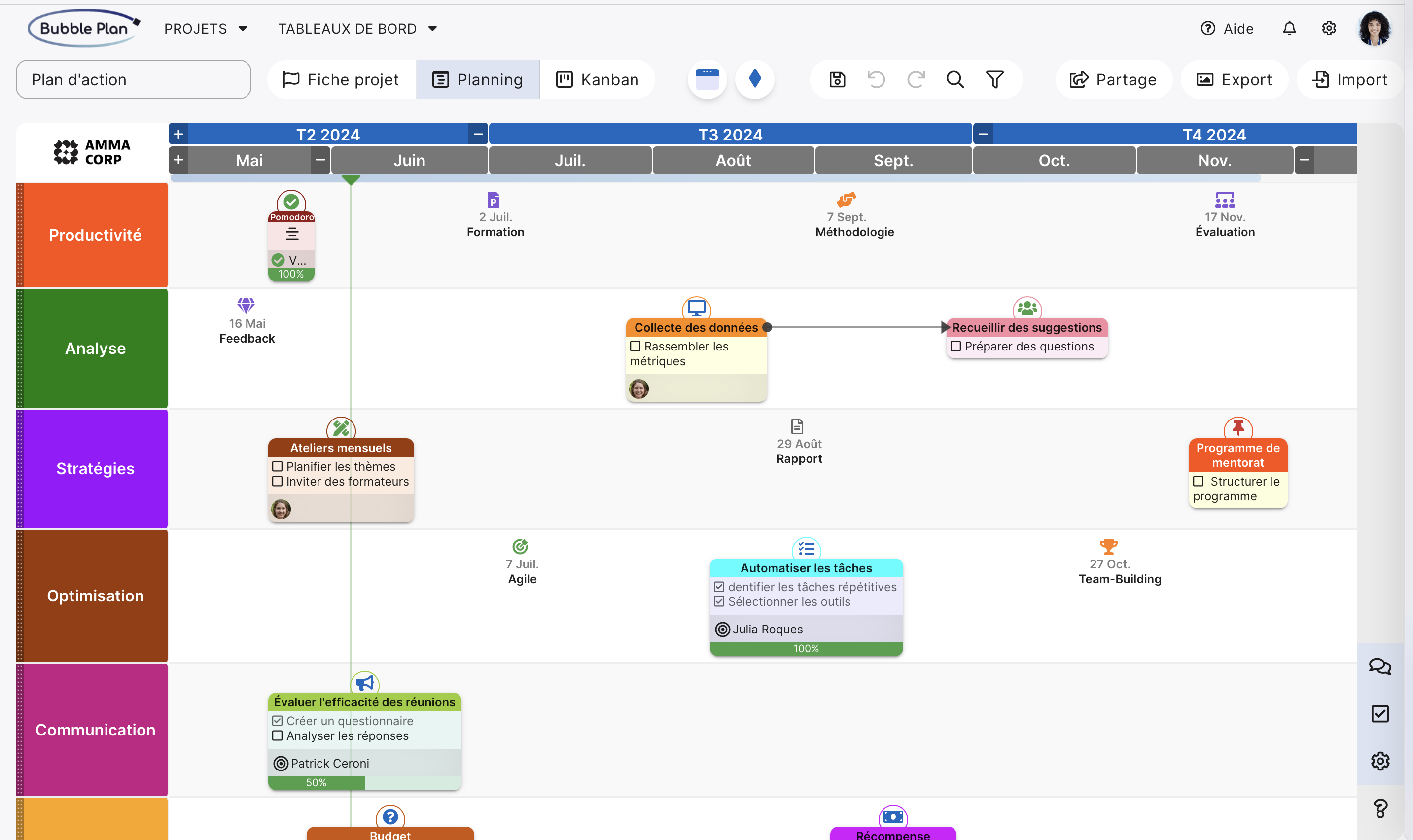Viewport: 1413px width, 840px height.
Task: Uncheck the Créer un questionnaire box
Action: pos(278,721)
